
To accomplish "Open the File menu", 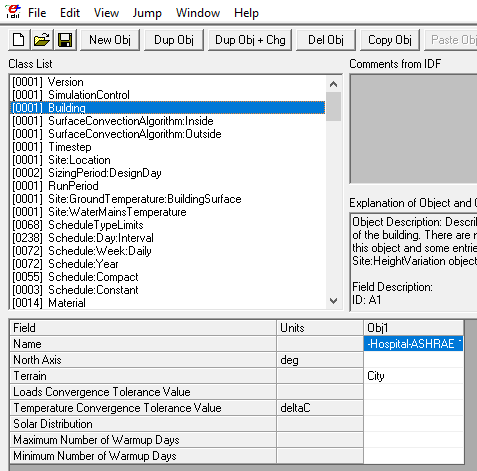I will pos(37,13).
